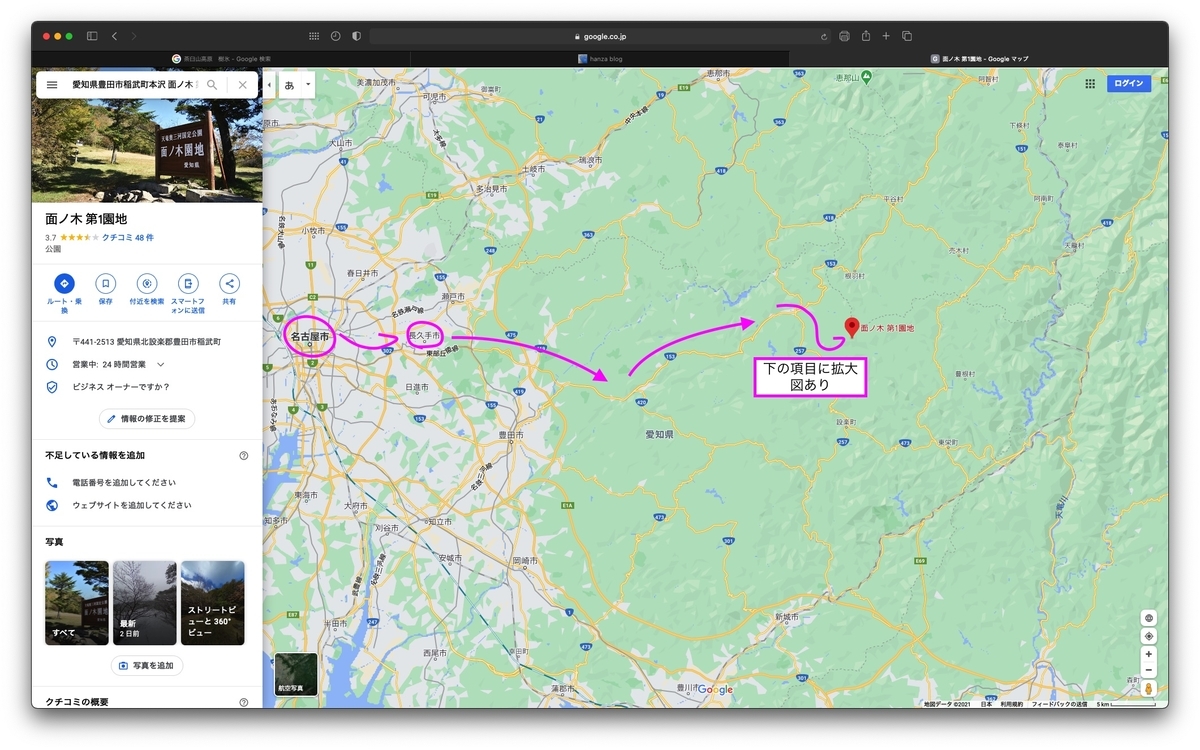Expand the 営業中 24時間営業 hours chevron
The height and width of the screenshot is (750, 1200).
160,364
